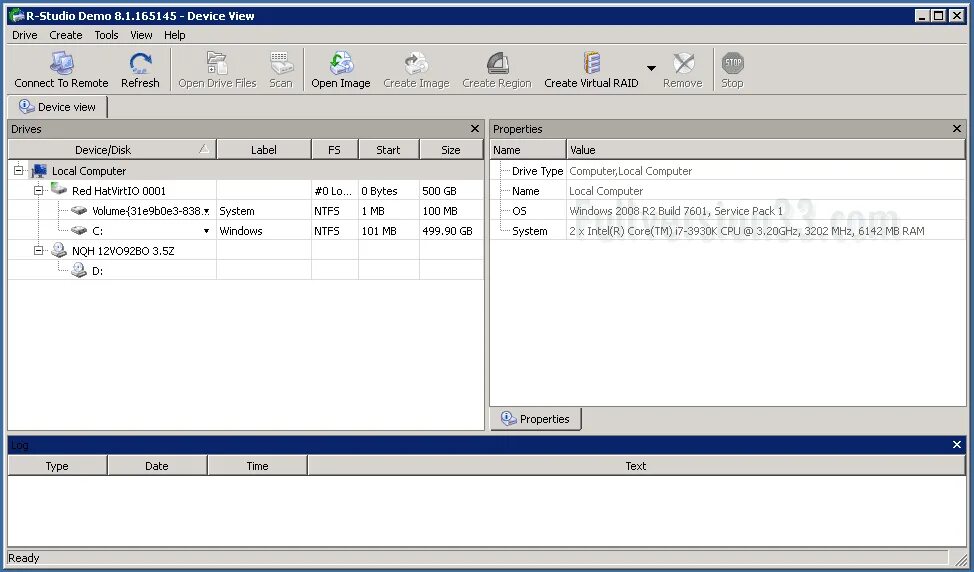The height and width of the screenshot is (572, 974).
Task: Click the Name header in Properties
Action: 528,150
